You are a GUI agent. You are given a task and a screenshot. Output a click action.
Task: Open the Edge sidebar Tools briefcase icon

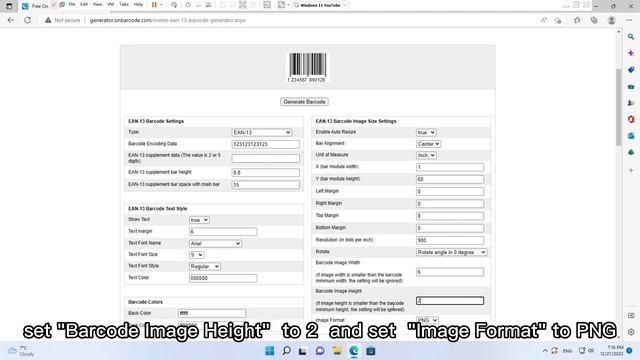[631, 87]
